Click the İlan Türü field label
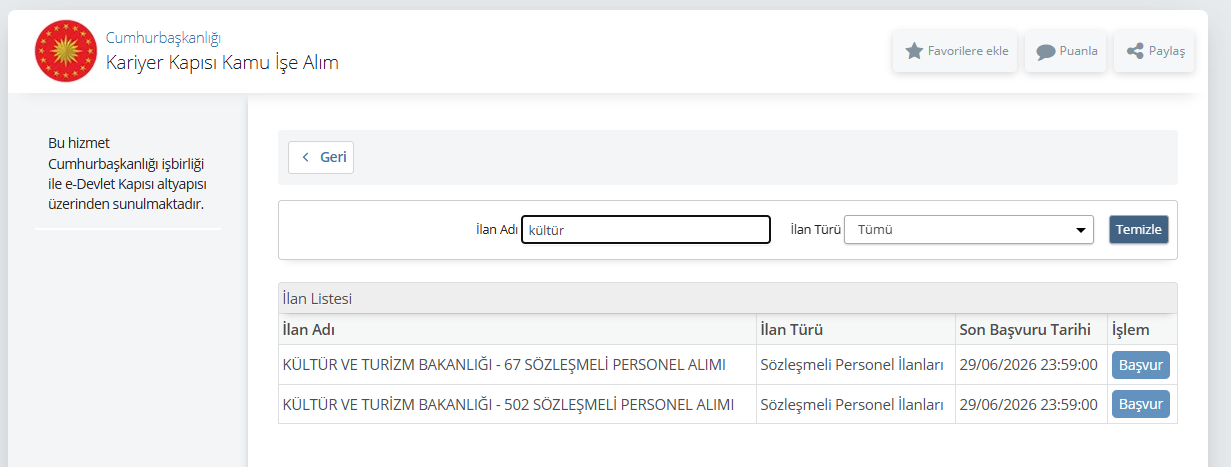 [815, 230]
